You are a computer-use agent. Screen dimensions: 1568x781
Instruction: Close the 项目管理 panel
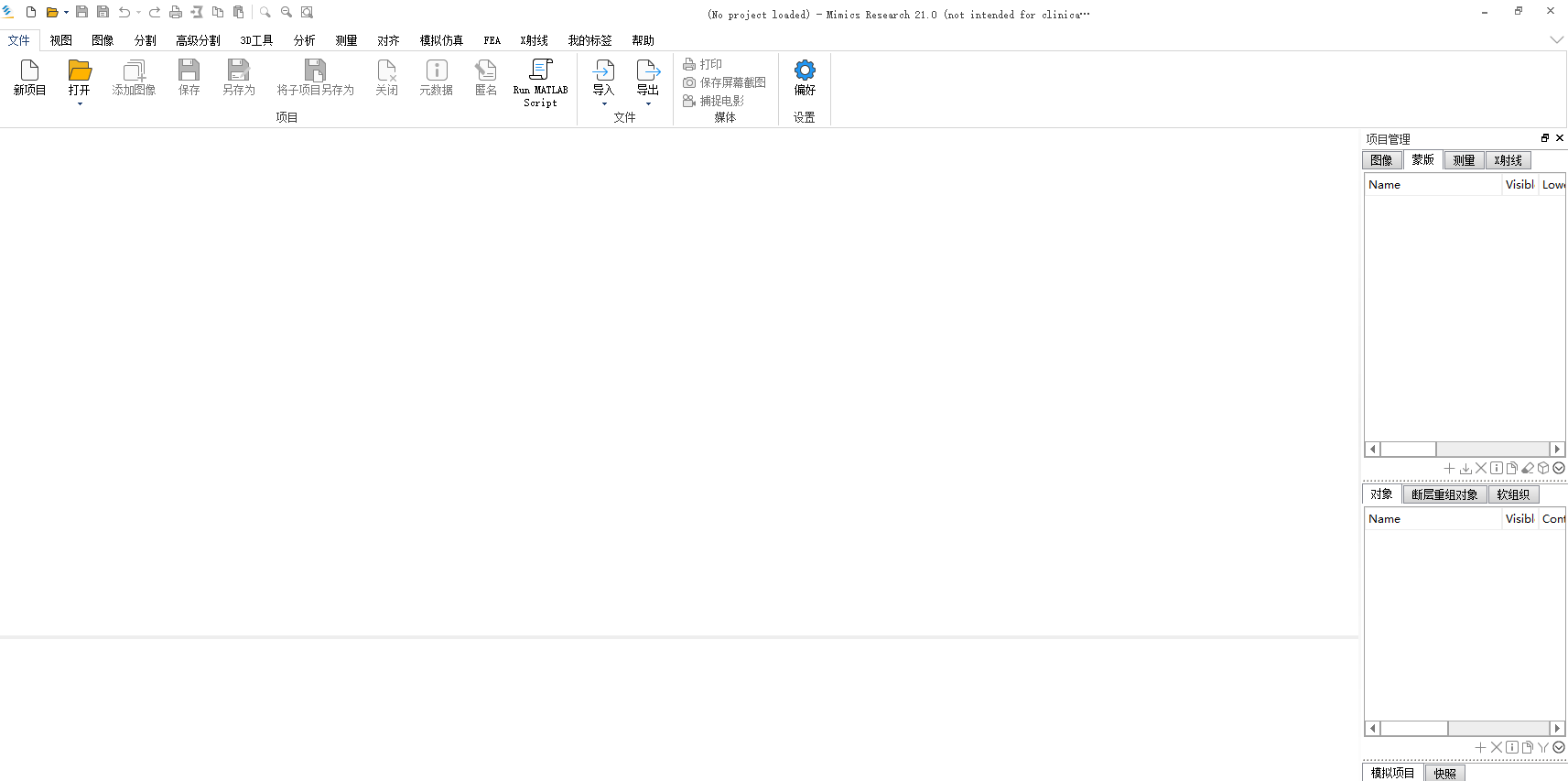(x=1560, y=138)
